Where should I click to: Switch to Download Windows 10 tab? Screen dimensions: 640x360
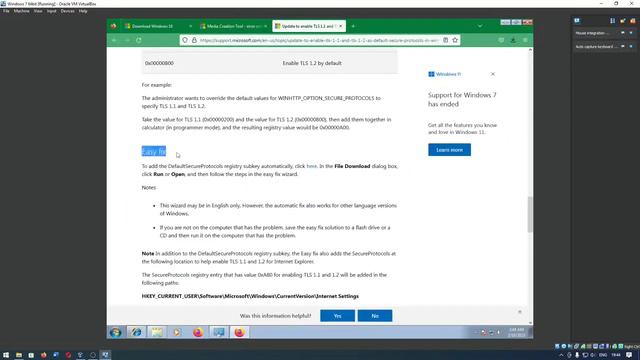point(158,26)
